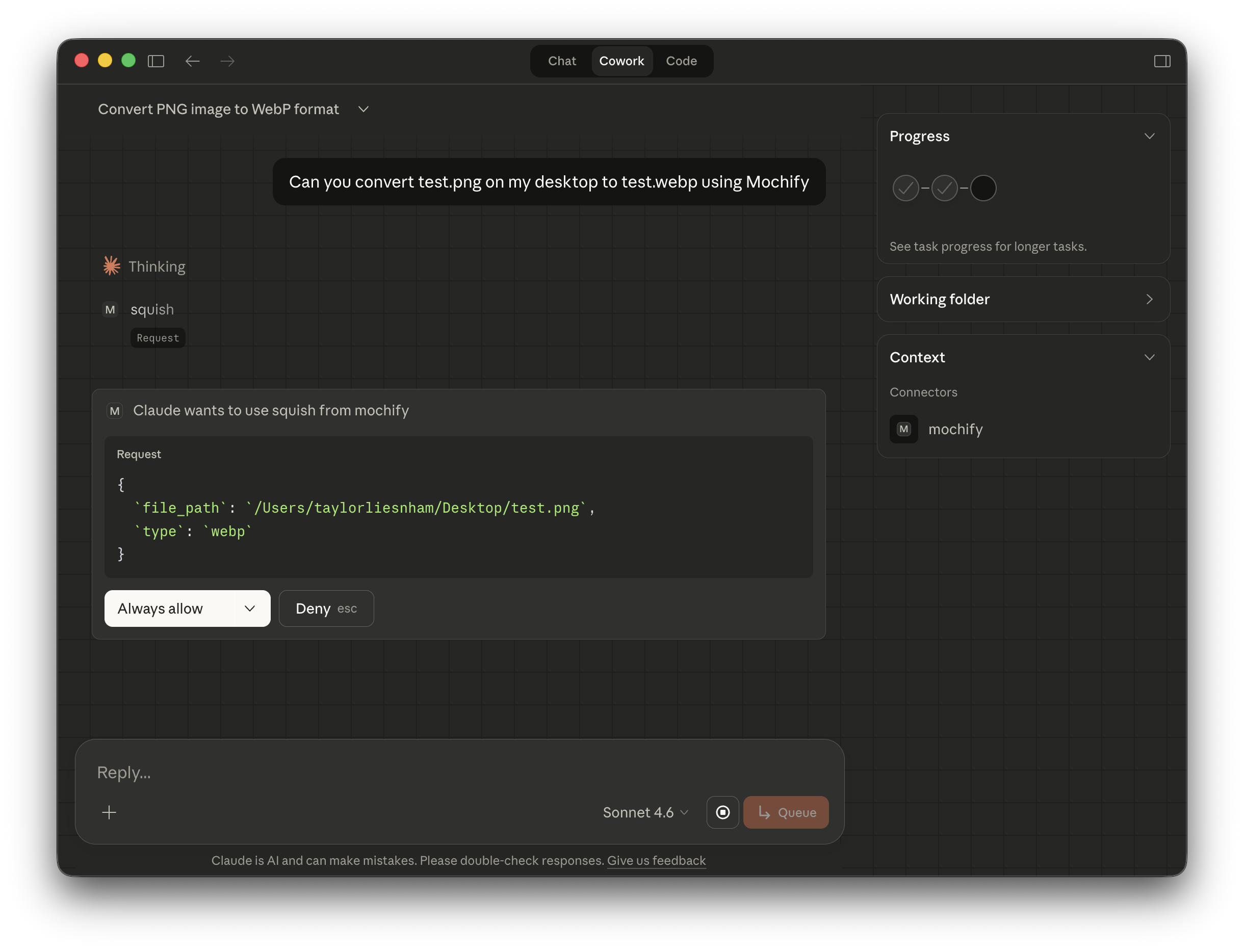Open the Convert PNG task title dropdown
The image size is (1244, 952).
364,109
